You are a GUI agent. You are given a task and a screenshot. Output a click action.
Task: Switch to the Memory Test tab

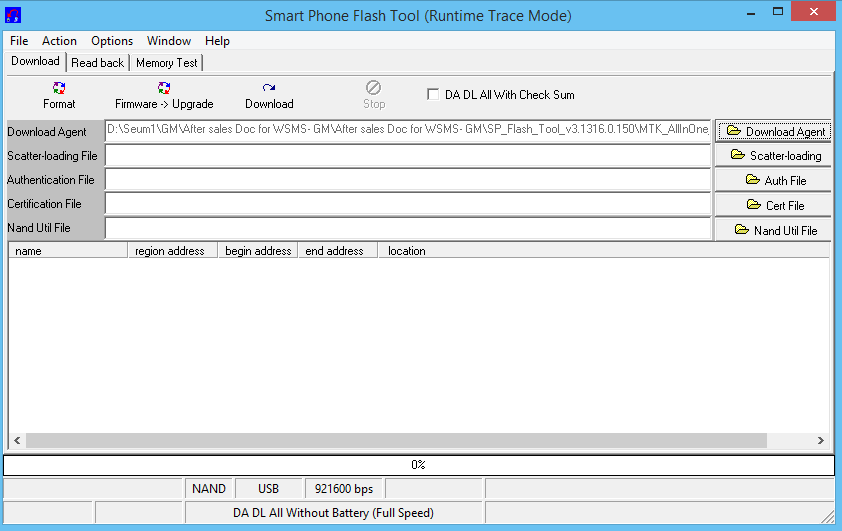click(166, 63)
